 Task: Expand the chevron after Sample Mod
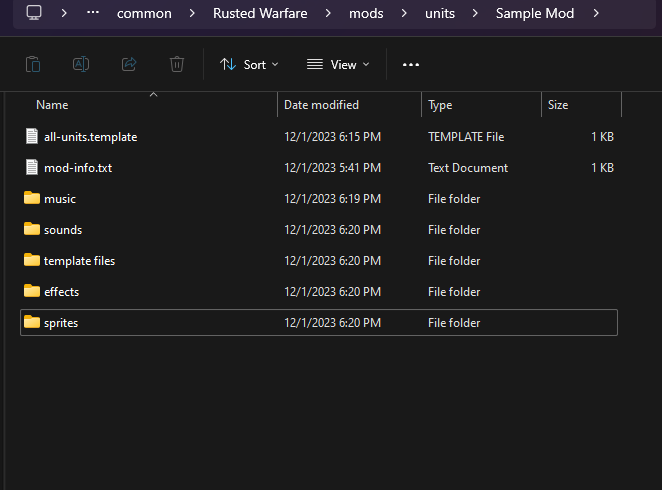click(596, 13)
